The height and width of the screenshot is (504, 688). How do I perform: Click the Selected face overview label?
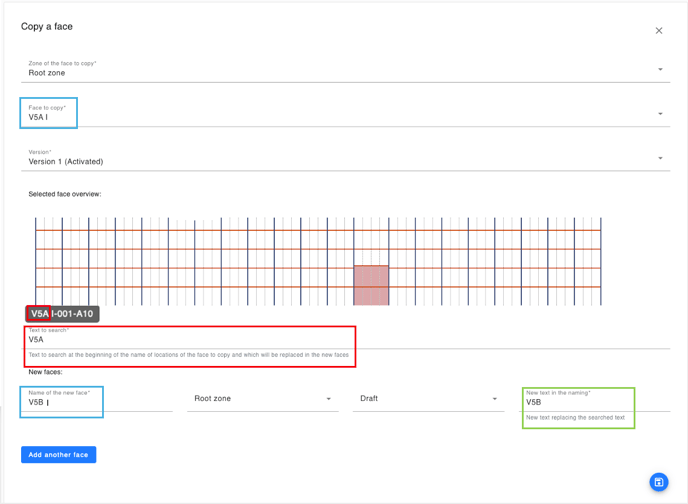pyautogui.click(x=65, y=194)
